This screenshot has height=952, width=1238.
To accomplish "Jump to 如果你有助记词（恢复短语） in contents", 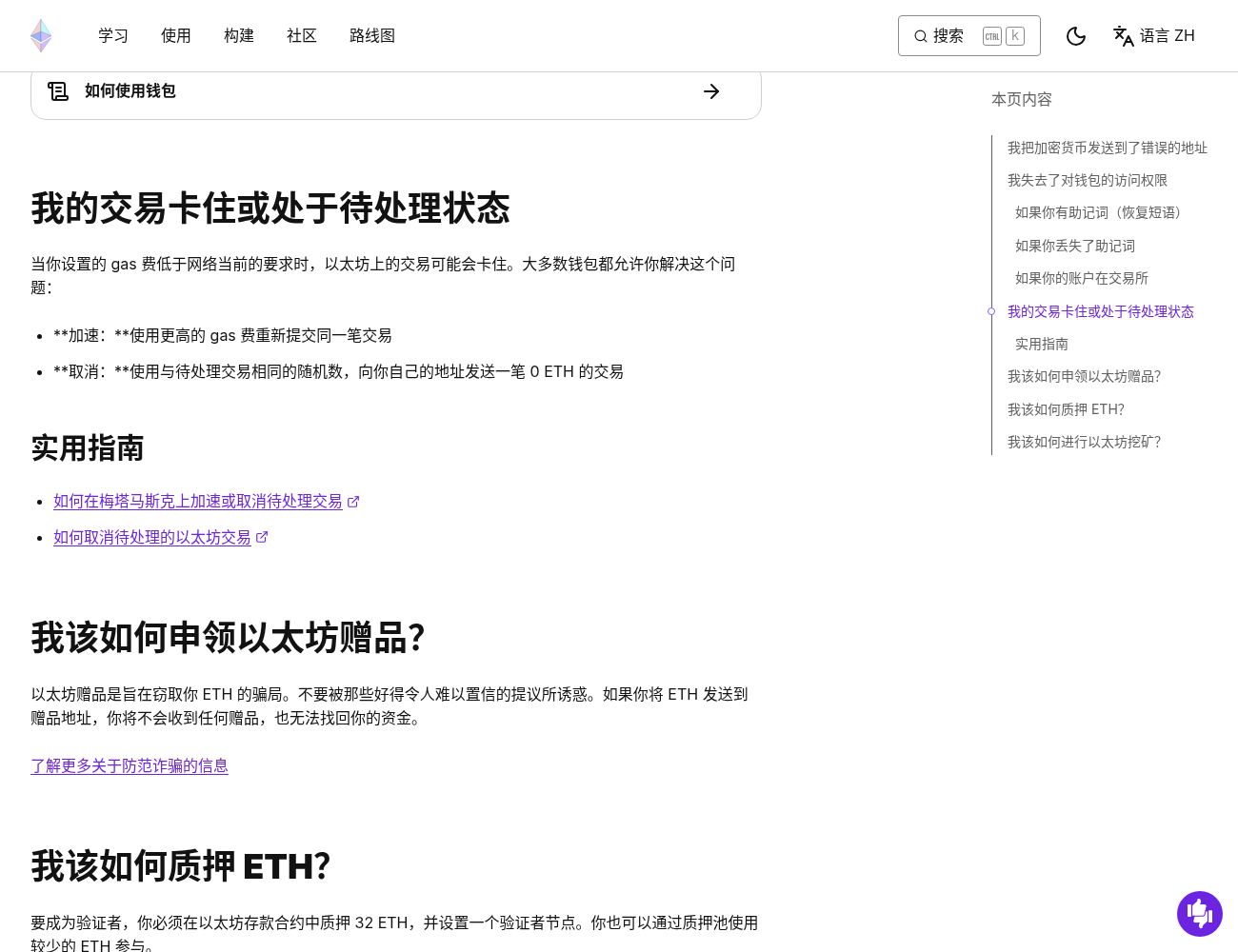I will 1102,212.
